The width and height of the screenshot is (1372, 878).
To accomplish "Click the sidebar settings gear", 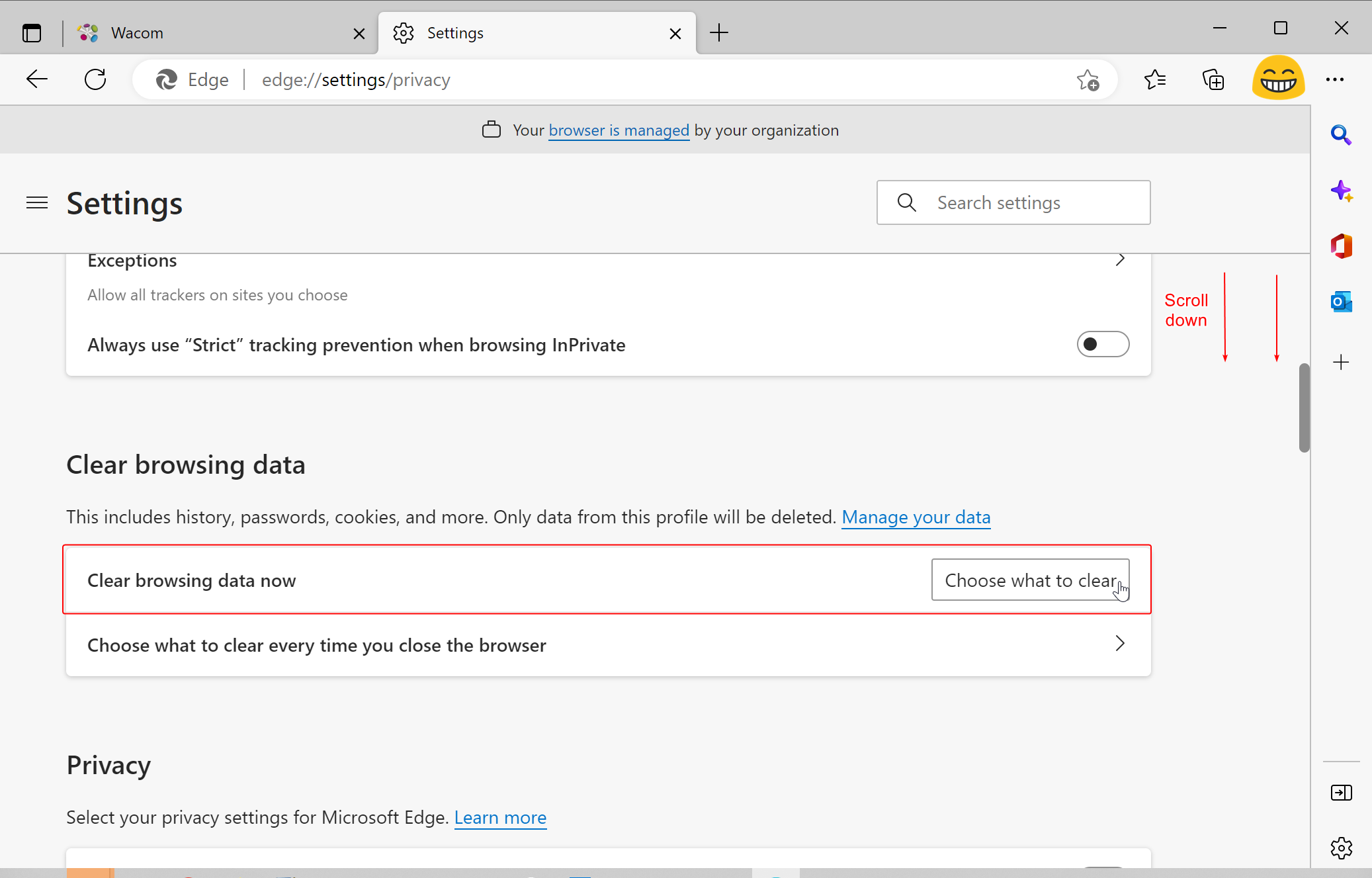I will tap(1341, 848).
